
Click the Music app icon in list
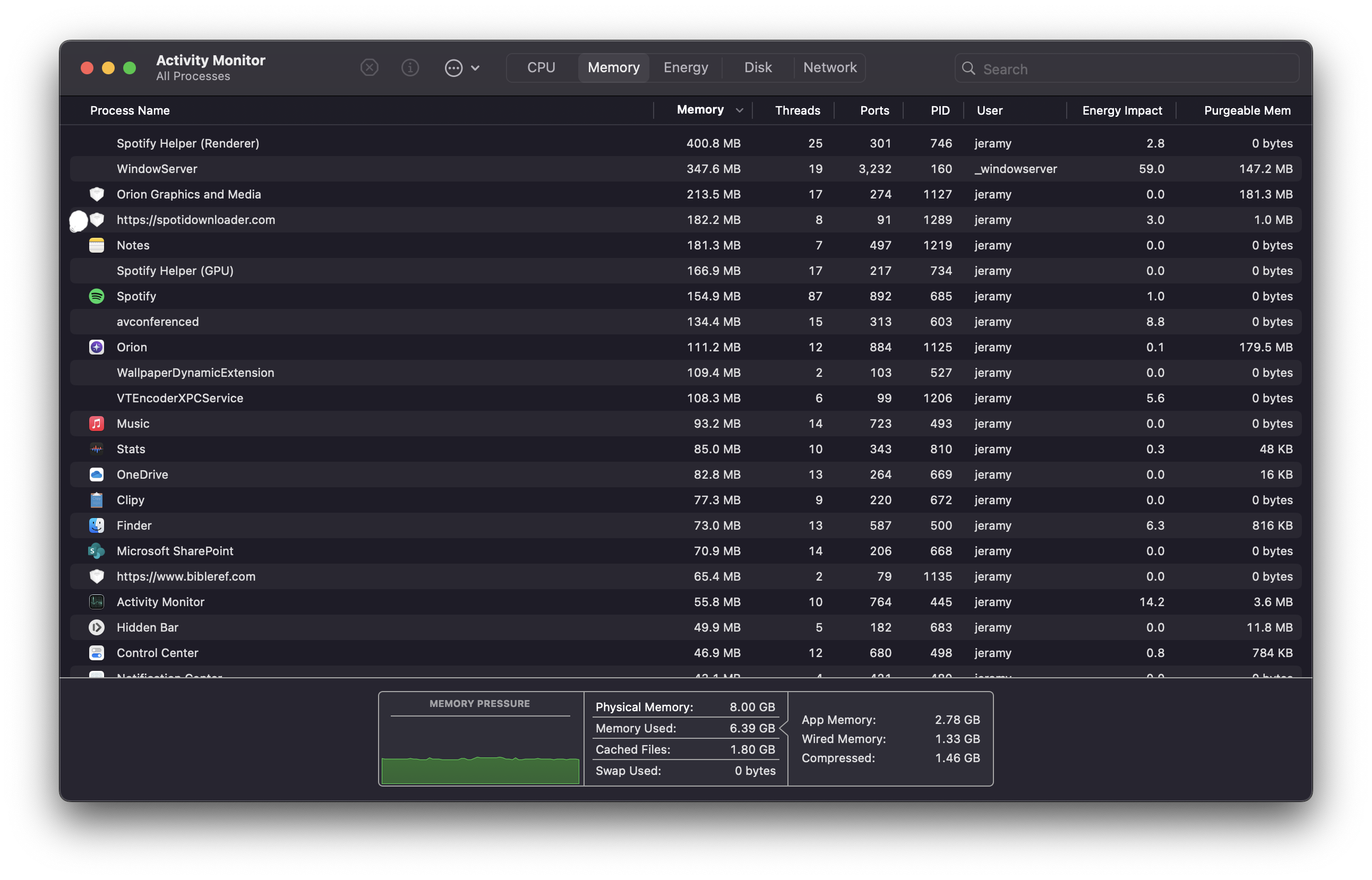coord(97,424)
